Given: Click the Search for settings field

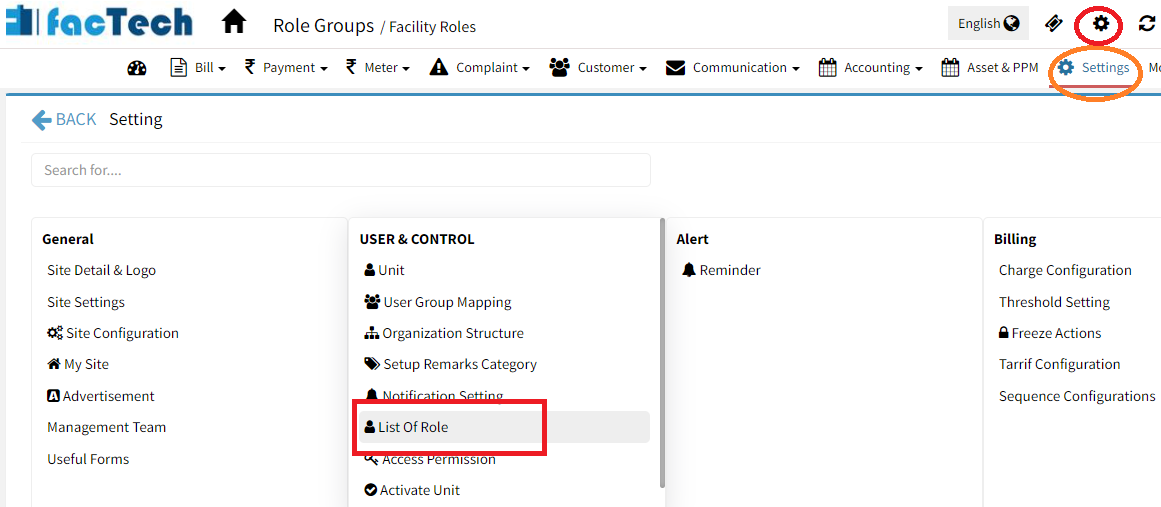Looking at the screenshot, I should click(340, 170).
